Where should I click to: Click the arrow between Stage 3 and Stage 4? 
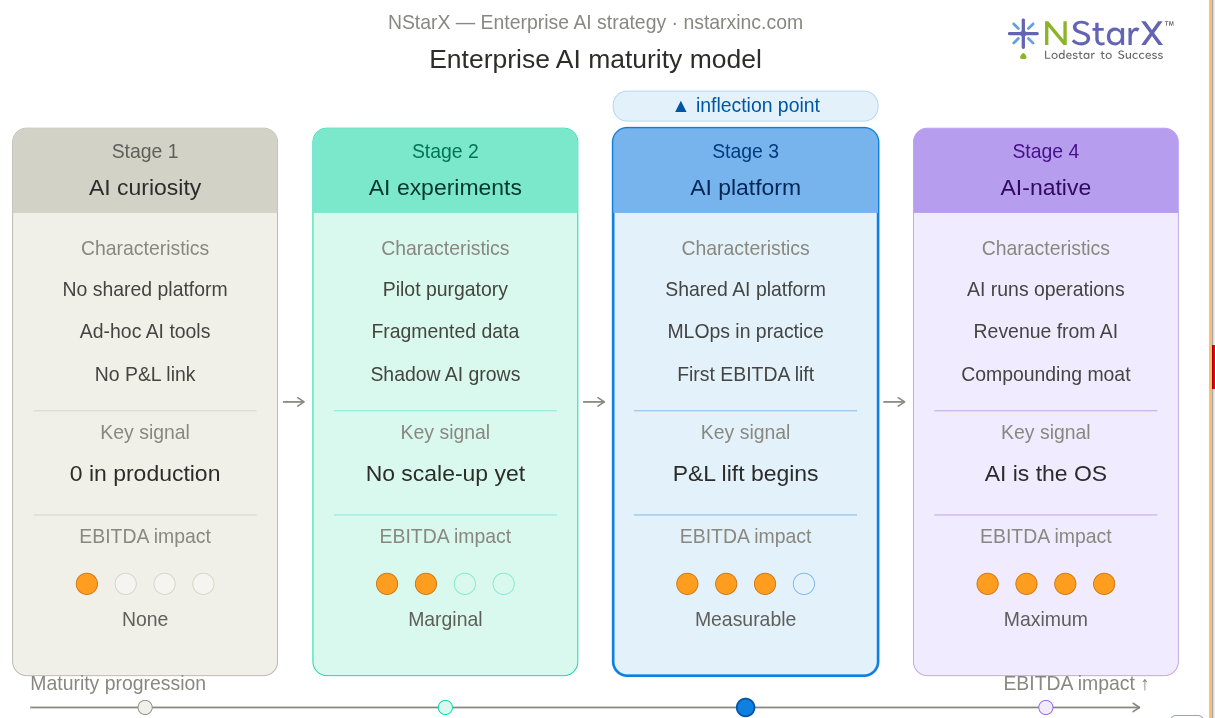click(894, 402)
